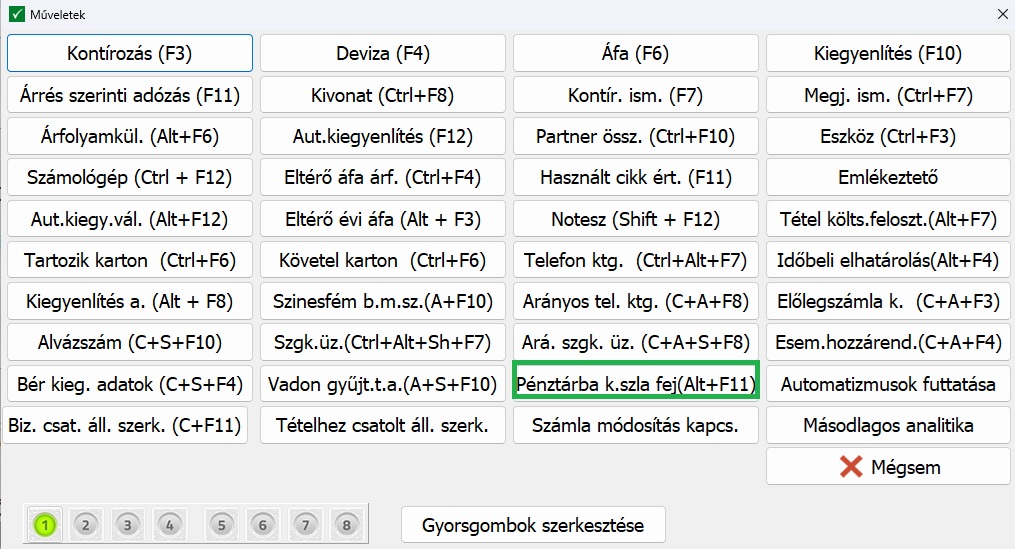Run Automatizmusok futtatása
The width and height of the screenshot is (1015, 549).
coord(889,384)
